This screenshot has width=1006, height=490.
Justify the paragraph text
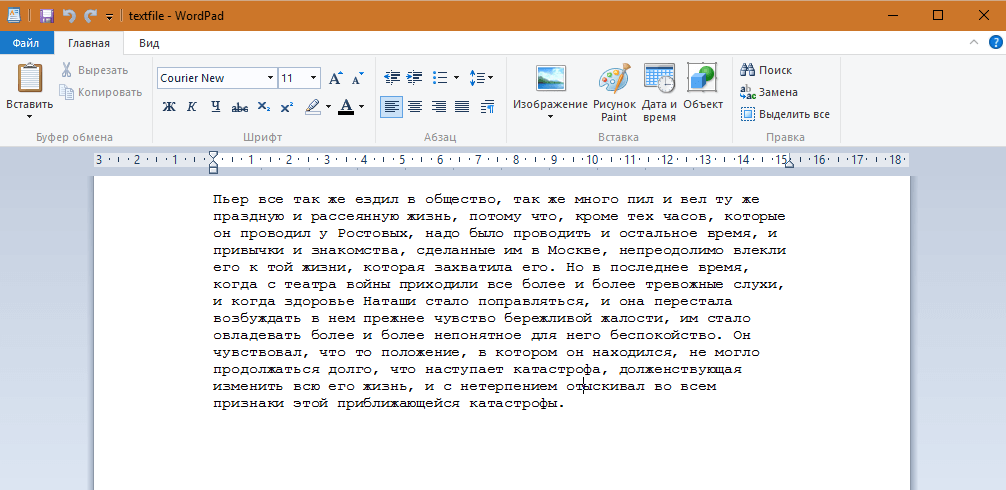click(x=463, y=106)
